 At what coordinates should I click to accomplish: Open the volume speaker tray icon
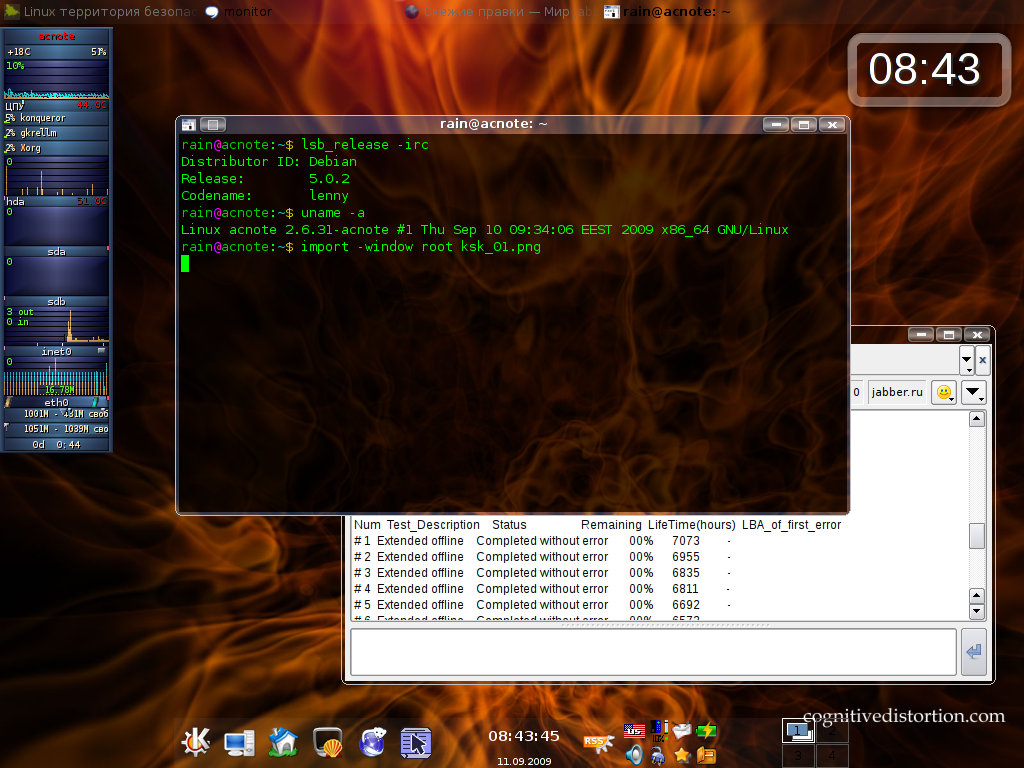[634, 755]
